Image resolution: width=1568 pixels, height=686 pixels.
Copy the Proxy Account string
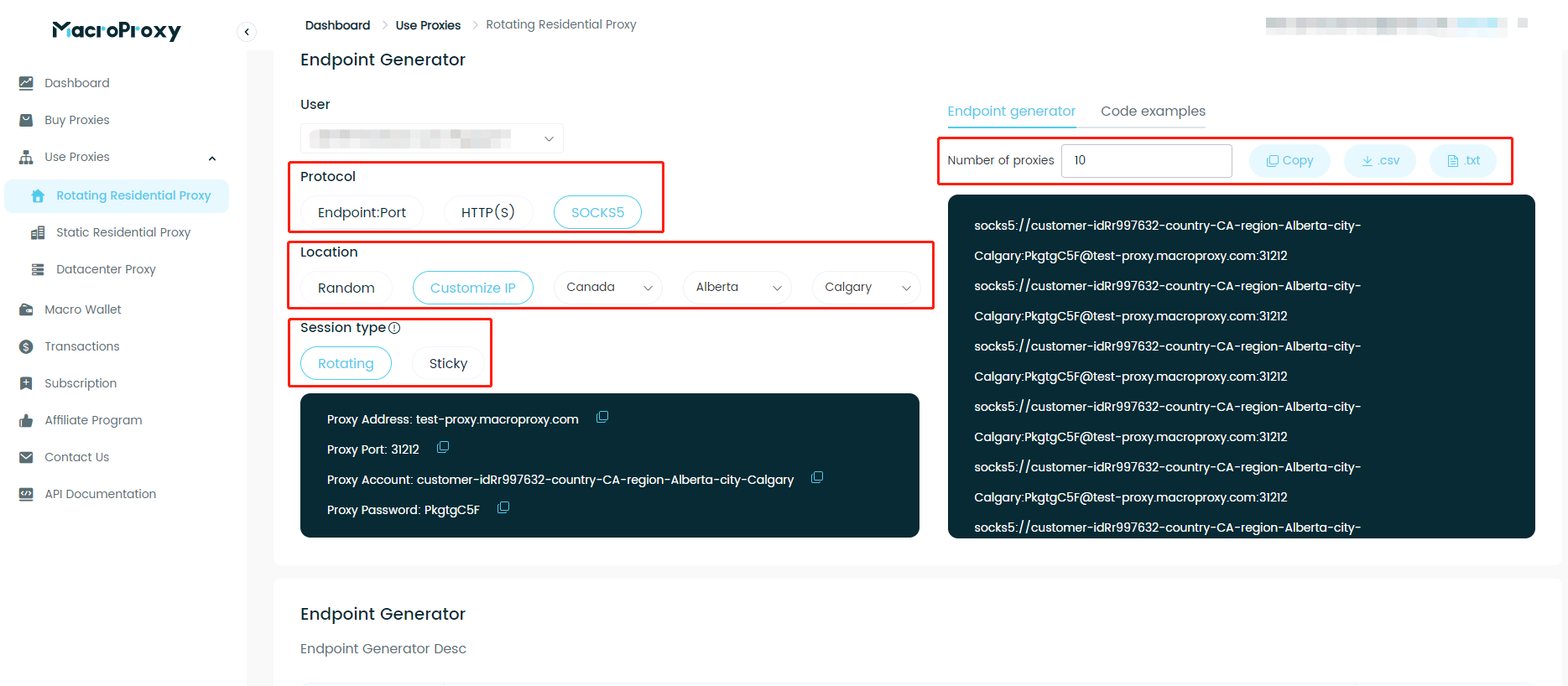(x=817, y=477)
